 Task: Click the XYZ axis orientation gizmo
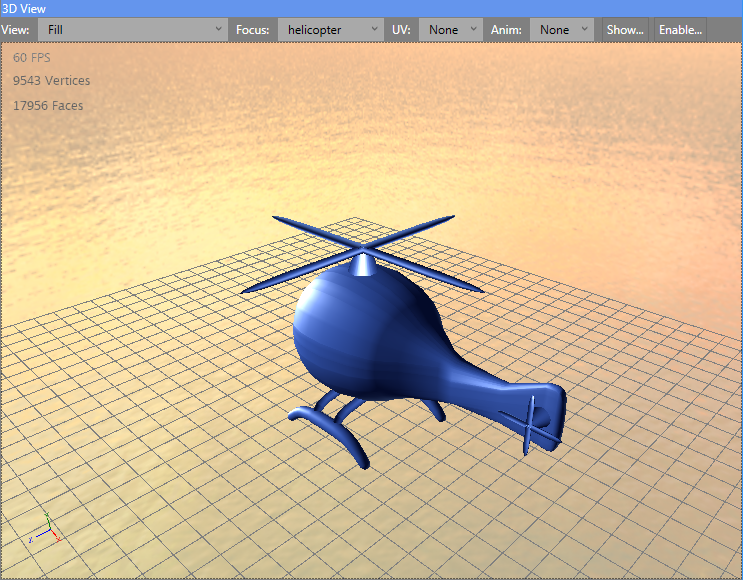[45, 528]
